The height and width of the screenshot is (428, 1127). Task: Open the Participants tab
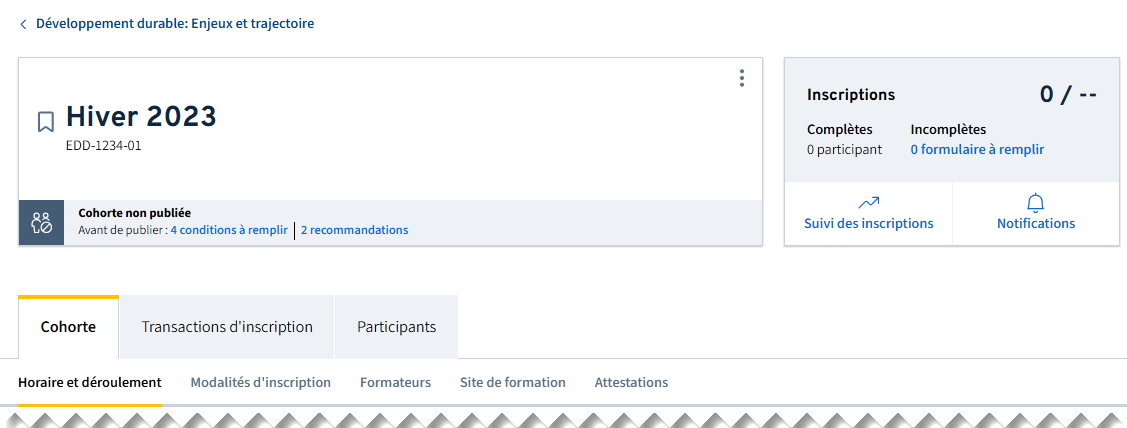coord(396,327)
